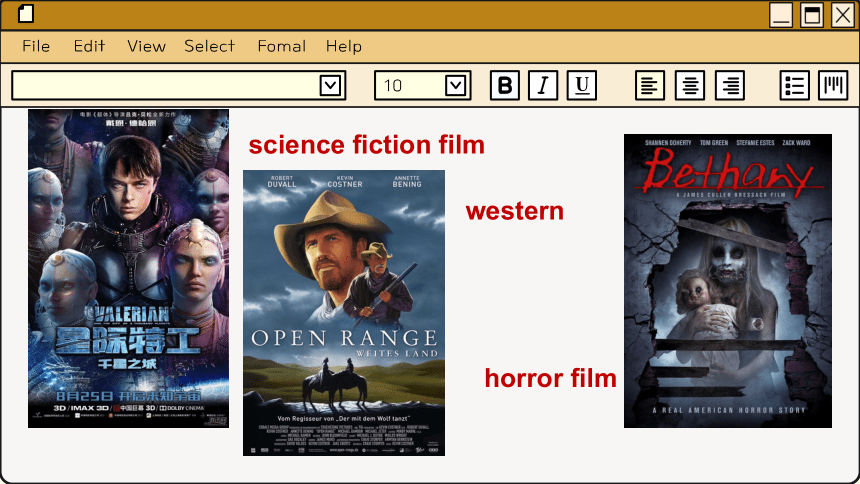This screenshot has width=860, height=484.
Task: Click the 'science fiction film' text
Action: pos(366,145)
